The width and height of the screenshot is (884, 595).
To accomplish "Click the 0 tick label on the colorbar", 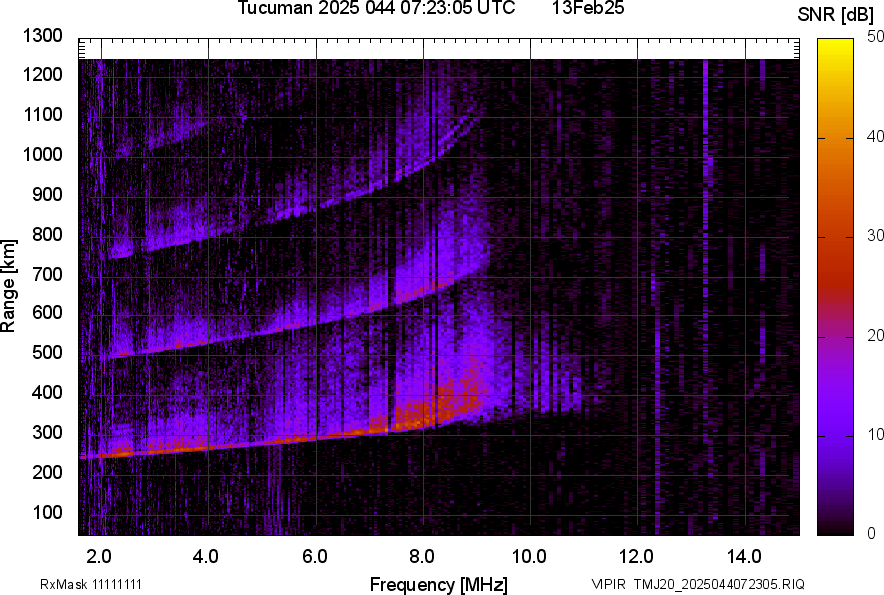I will point(872,533).
